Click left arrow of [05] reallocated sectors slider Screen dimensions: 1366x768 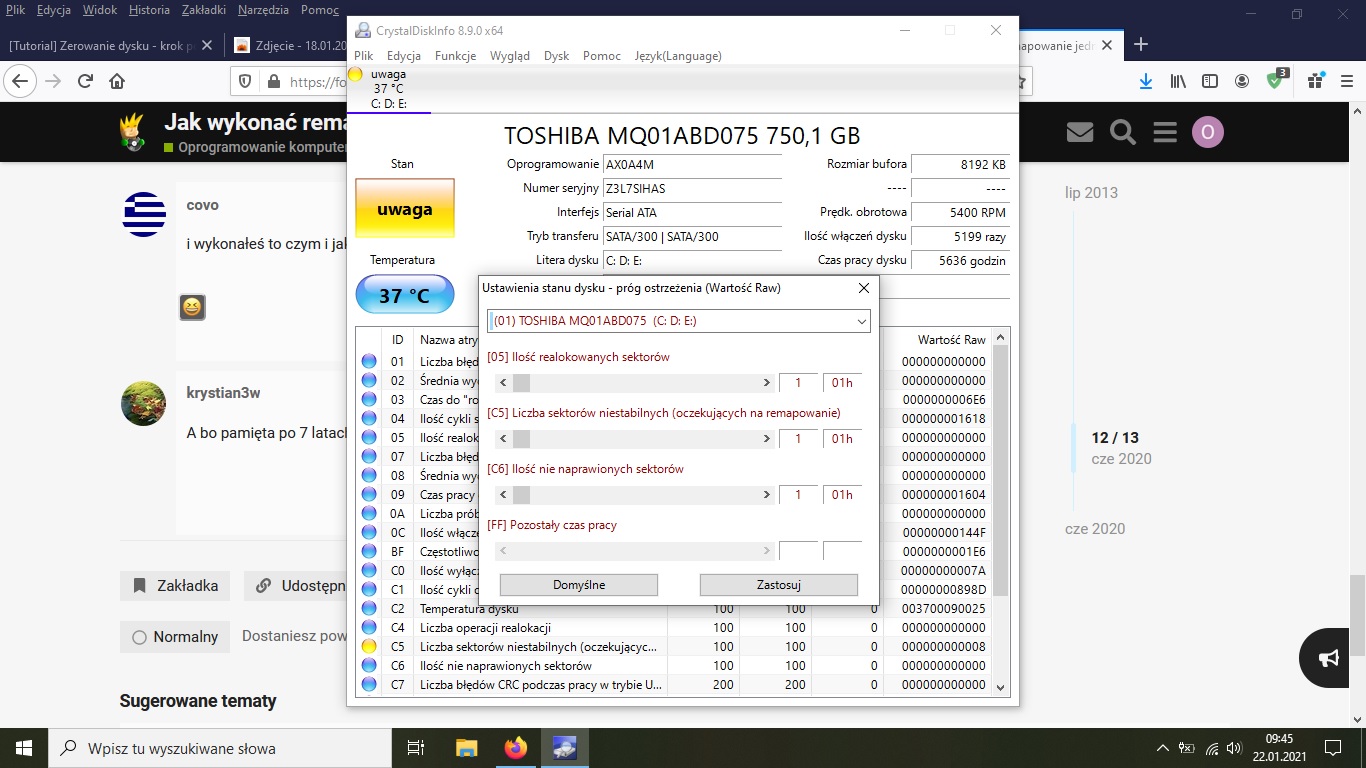pyautogui.click(x=503, y=383)
